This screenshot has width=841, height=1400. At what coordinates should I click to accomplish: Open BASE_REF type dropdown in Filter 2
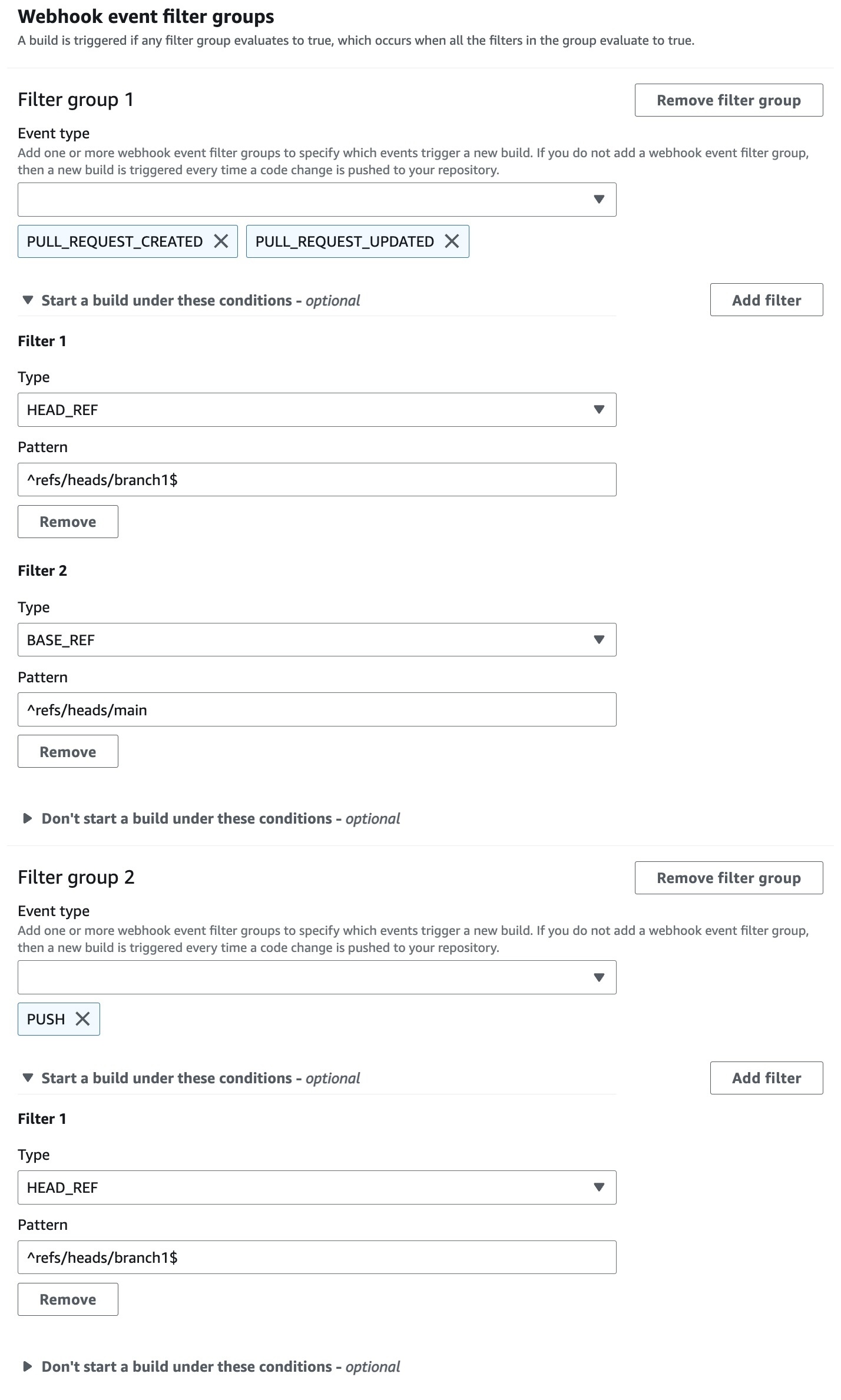click(317, 640)
